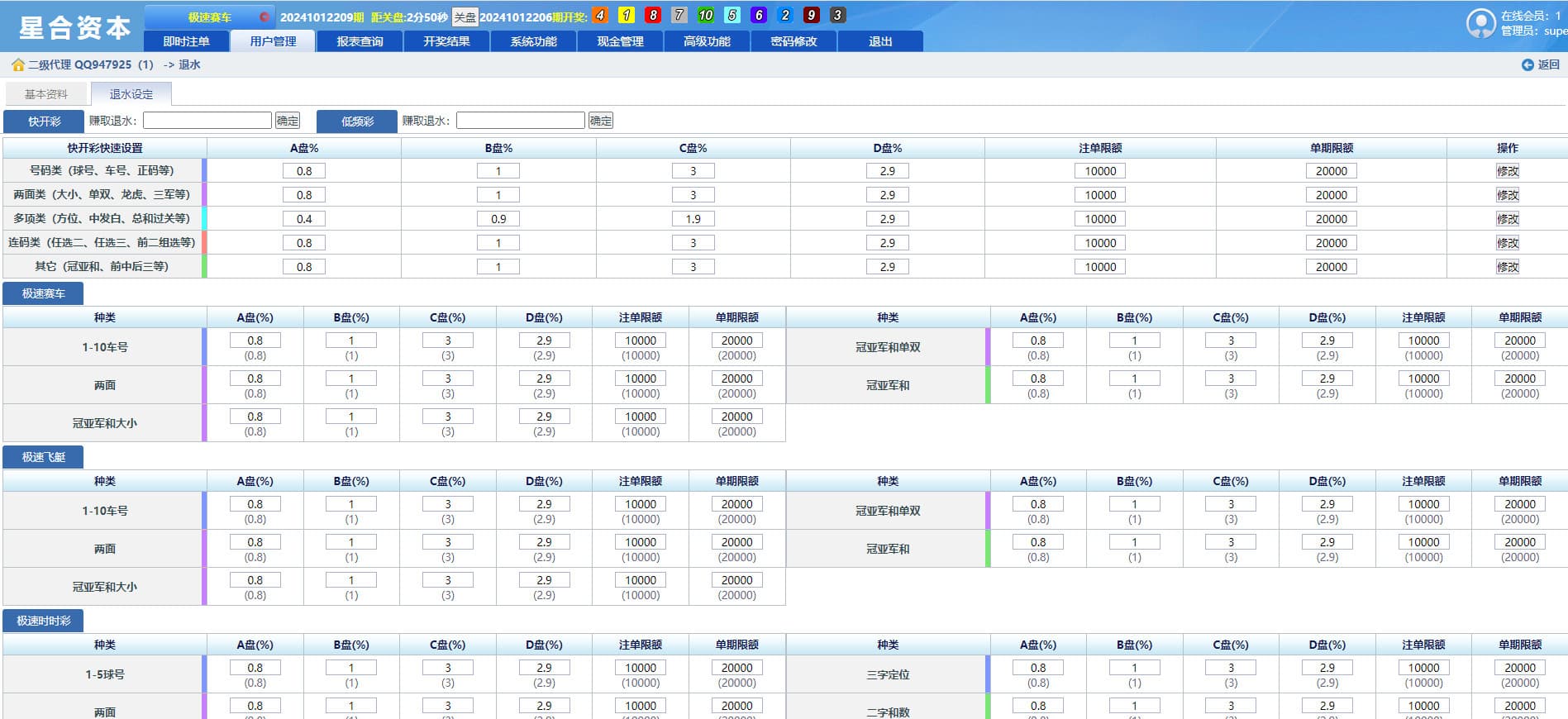Click the 退出 logout menu item
1568x719 pixels.
880,41
